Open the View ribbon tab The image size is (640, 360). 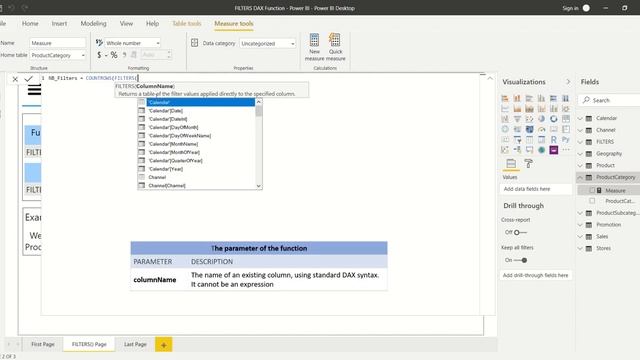pos(126,24)
